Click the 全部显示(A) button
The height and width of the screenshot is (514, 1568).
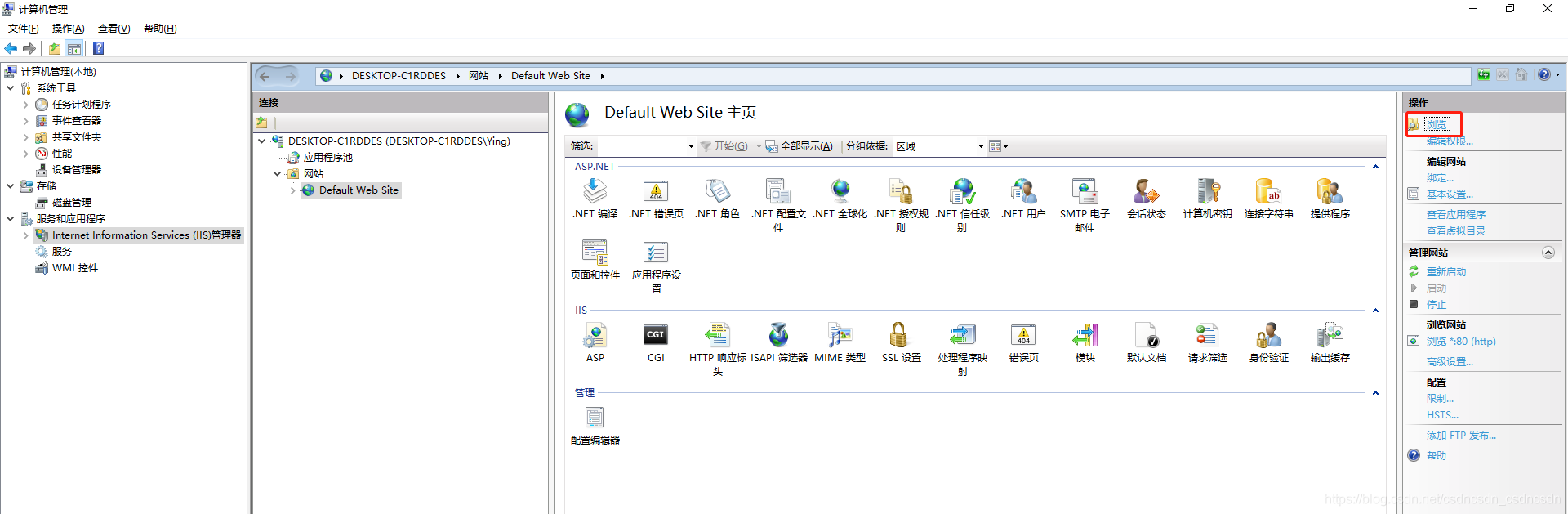click(799, 146)
